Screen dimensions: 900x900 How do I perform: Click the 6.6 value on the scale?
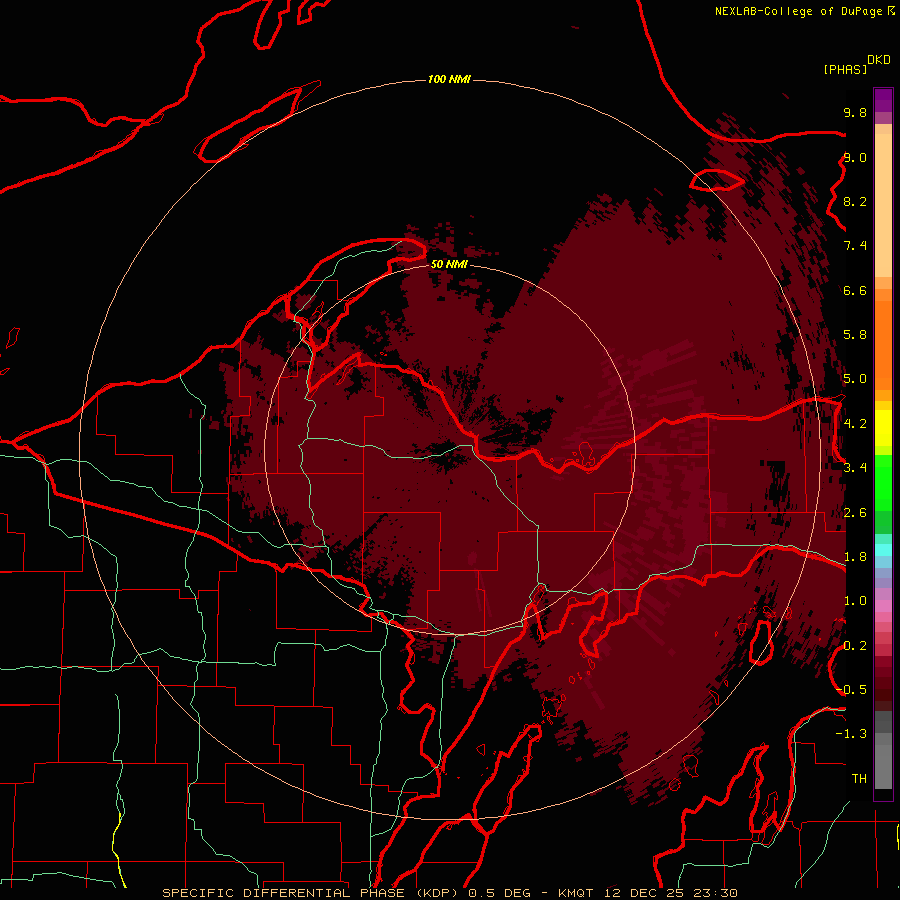click(855, 290)
